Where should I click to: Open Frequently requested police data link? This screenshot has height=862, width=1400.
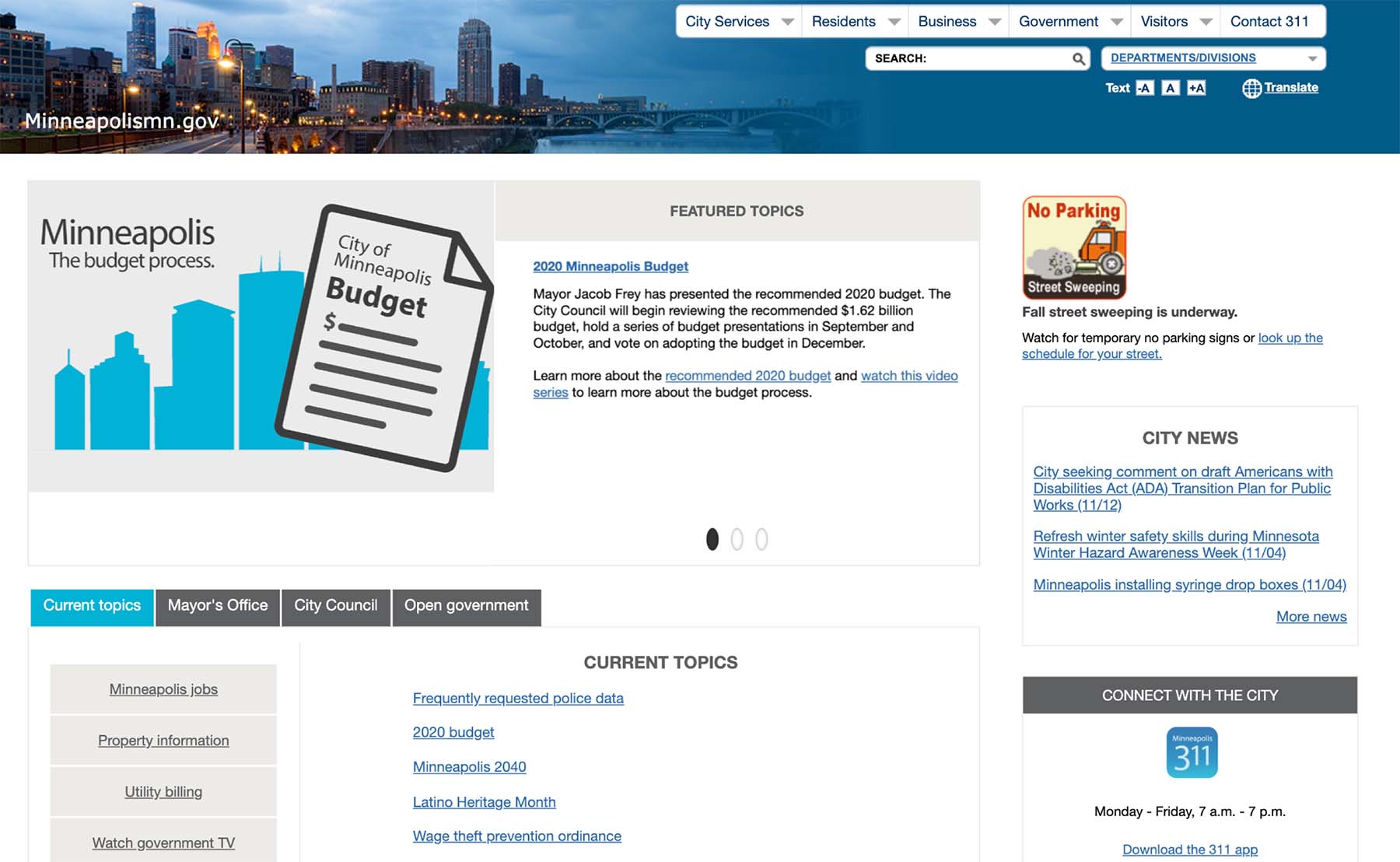pos(518,699)
